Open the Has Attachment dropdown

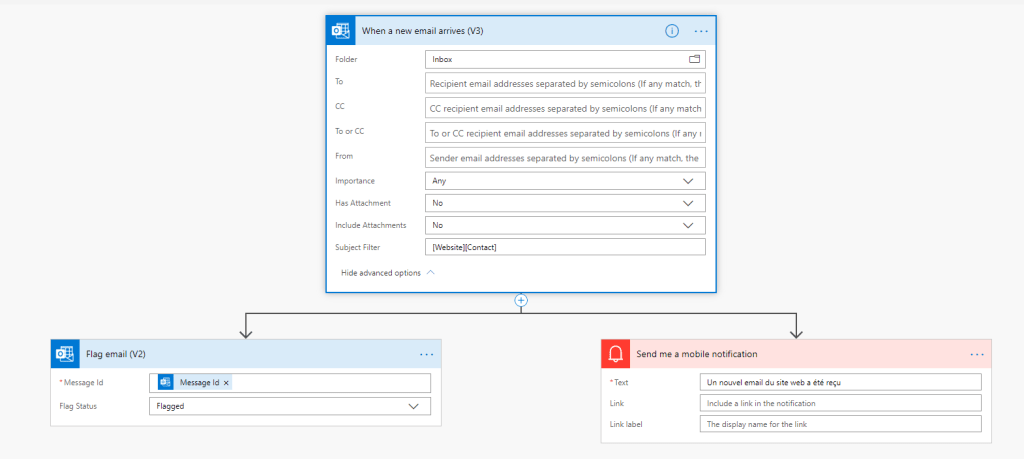click(x=687, y=203)
